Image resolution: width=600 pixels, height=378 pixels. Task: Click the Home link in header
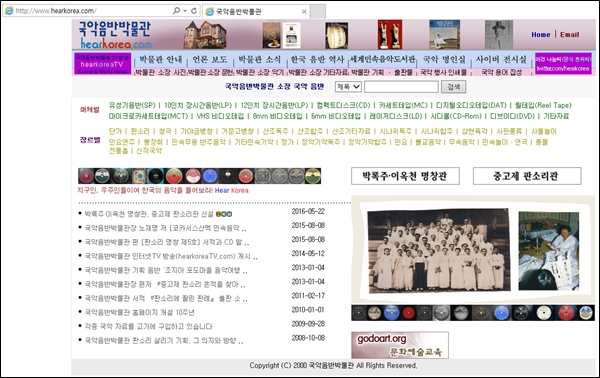(541, 34)
